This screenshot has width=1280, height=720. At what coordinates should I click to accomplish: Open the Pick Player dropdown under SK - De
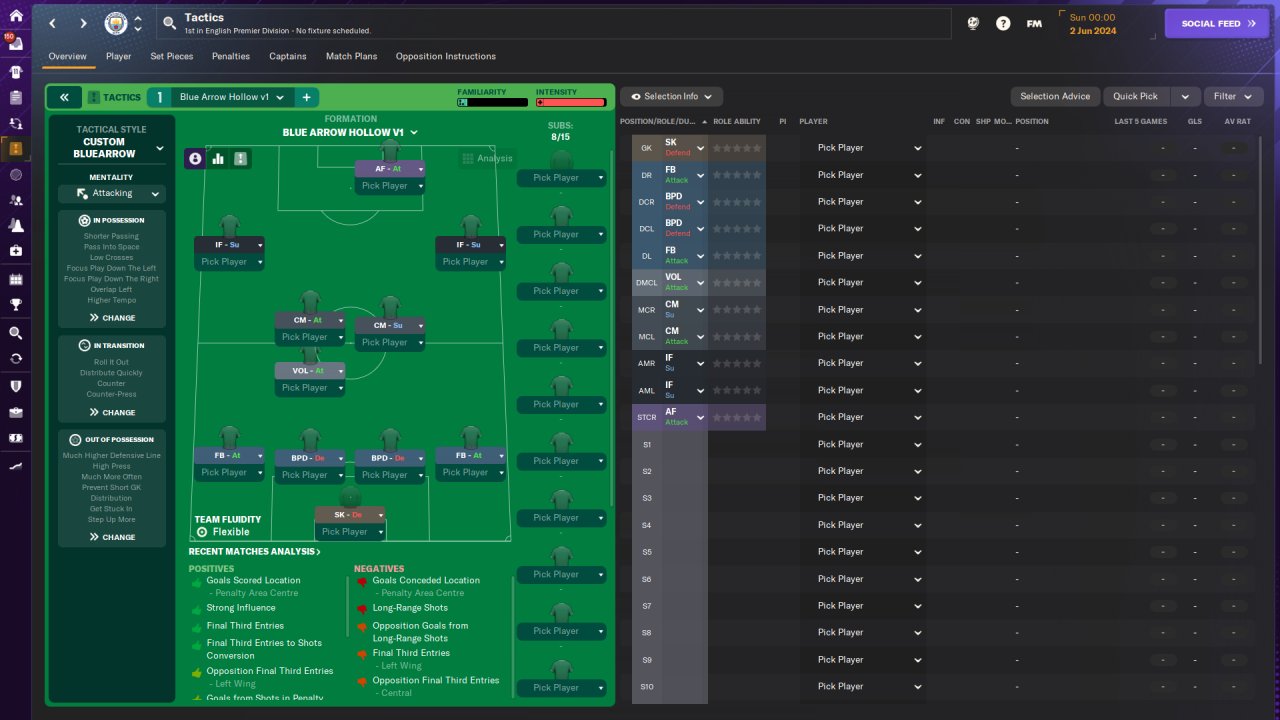tap(350, 532)
